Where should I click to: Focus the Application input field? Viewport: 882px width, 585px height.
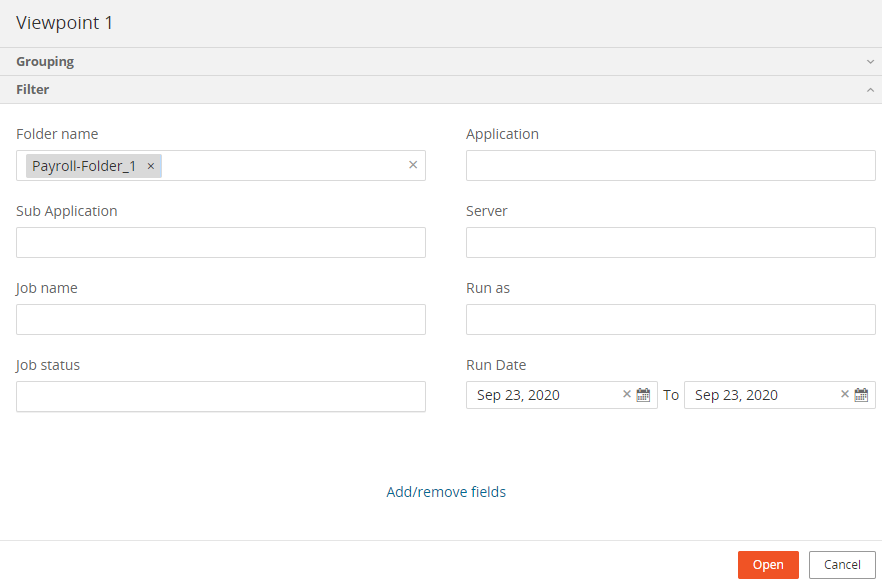(x=670, y=166)
